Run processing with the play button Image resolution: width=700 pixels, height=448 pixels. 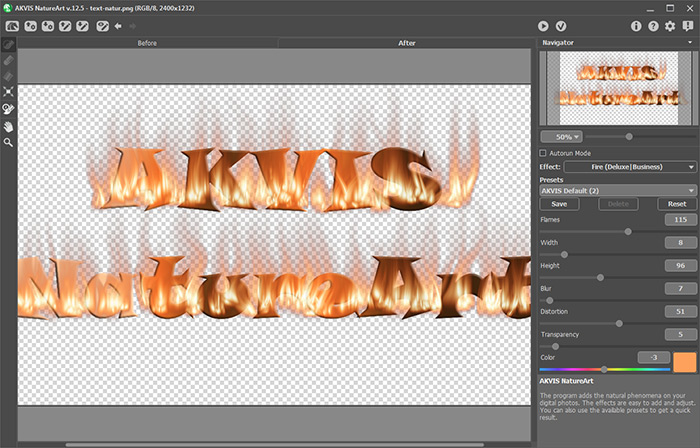(x=543, y=26)
